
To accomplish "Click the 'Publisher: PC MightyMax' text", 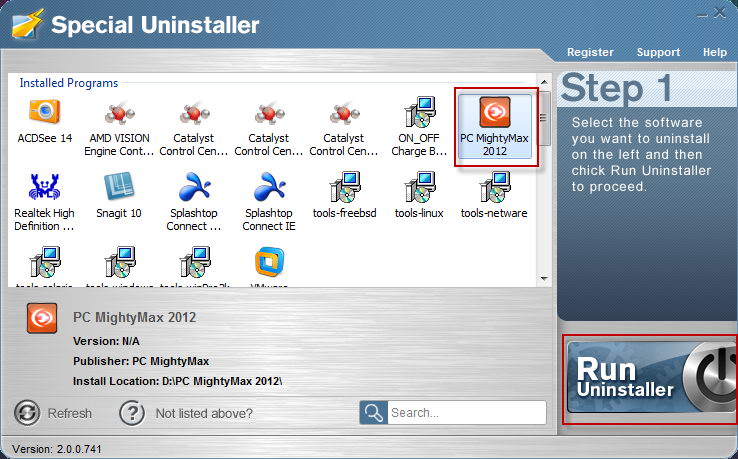I will 141,362.
